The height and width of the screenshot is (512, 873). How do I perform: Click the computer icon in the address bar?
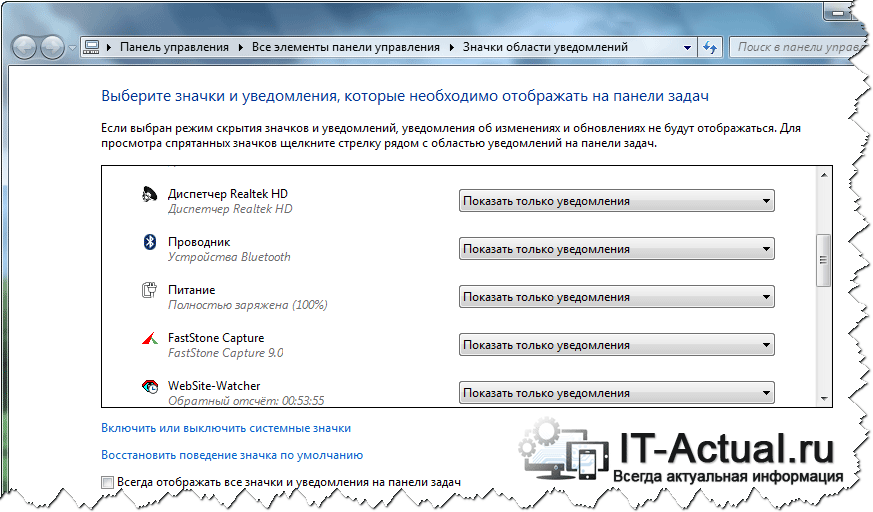91,47
